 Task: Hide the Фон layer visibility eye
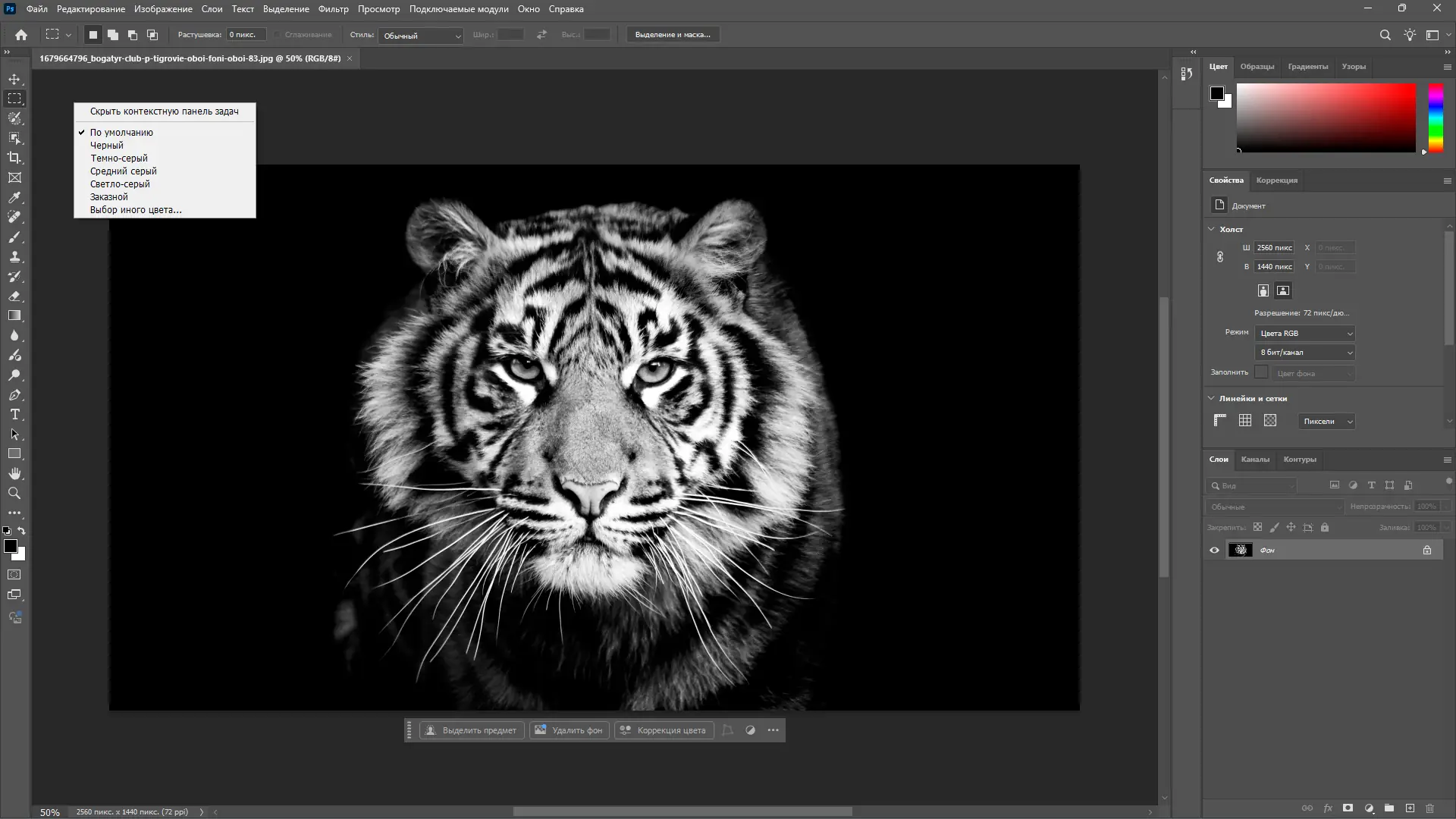coord(1214,551)
